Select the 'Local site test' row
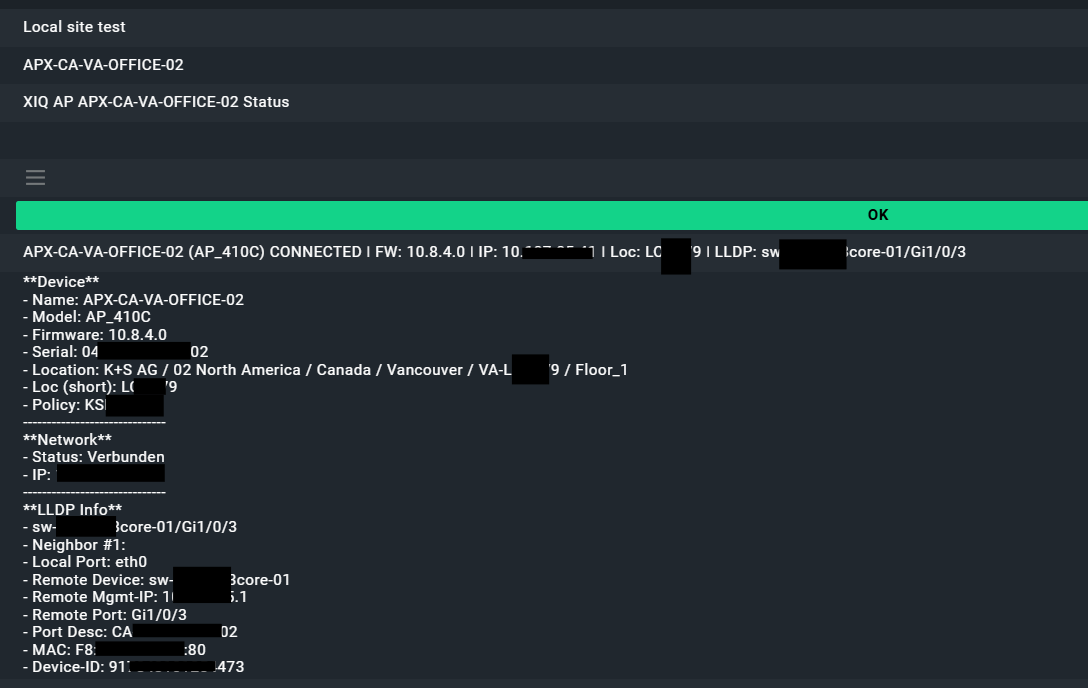This screenshot has width=1088, height=688. coord(75,27)
